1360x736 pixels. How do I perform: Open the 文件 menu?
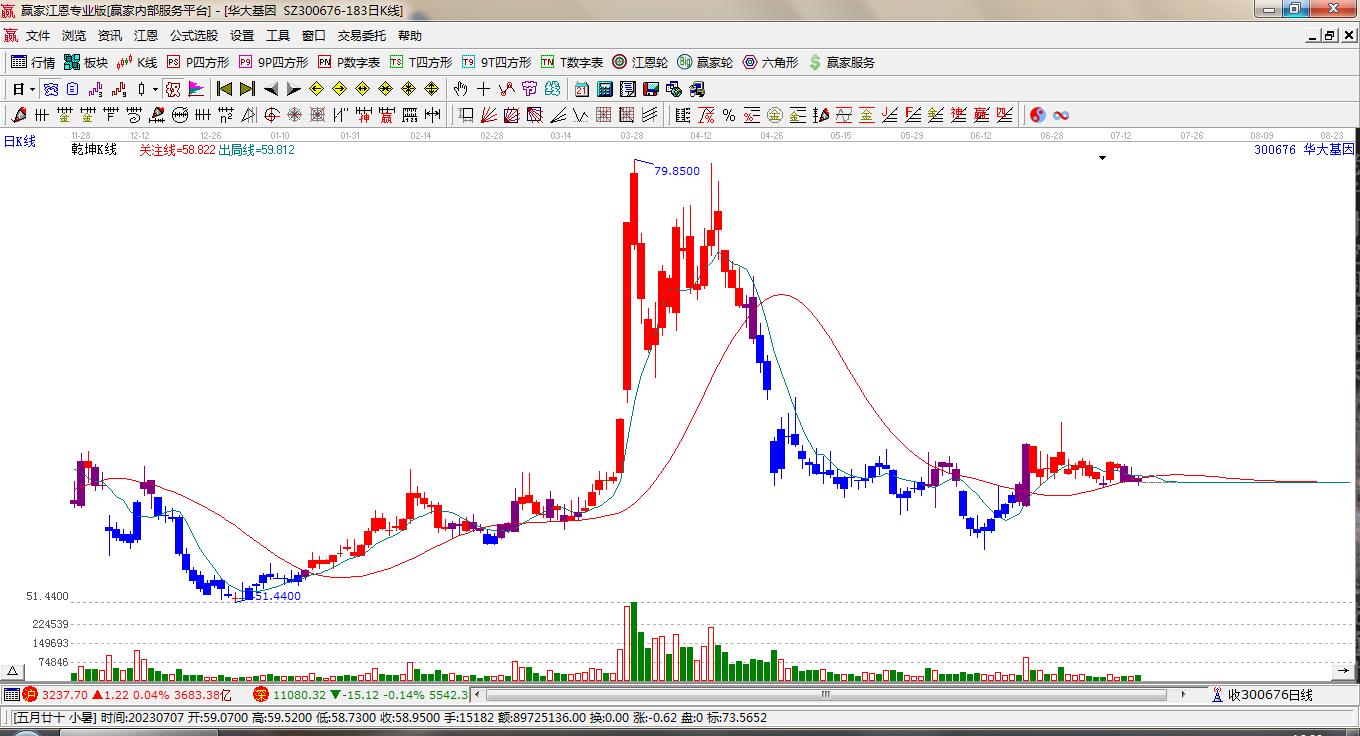tap(38, 36)
